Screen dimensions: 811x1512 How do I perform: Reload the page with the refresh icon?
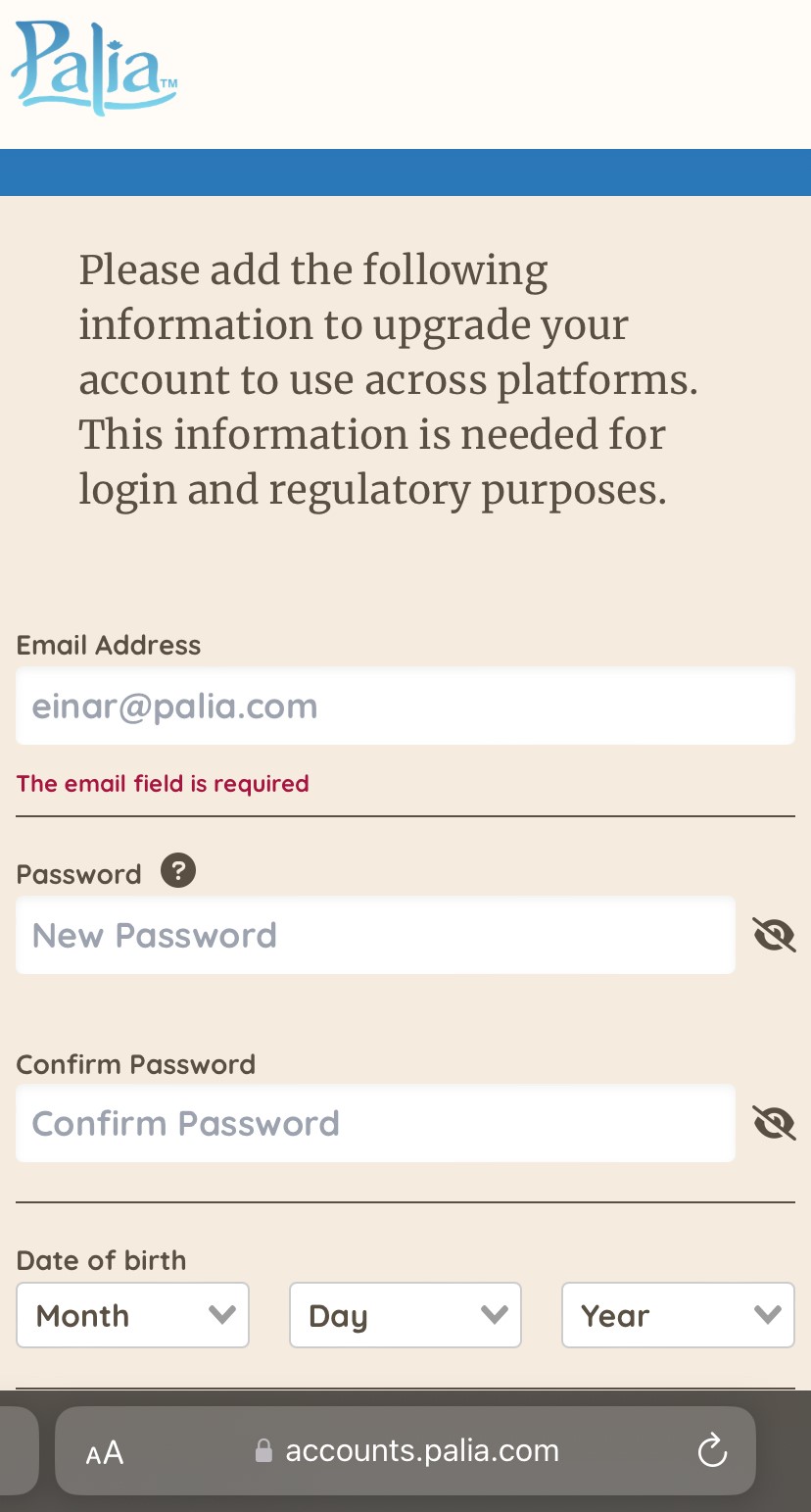pyautogui.click(x=712, y=1450)
